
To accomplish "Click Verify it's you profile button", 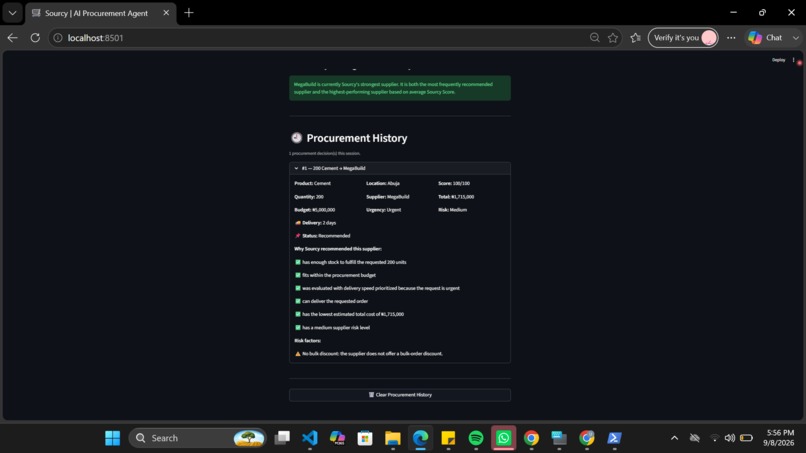I will click(683, 38).
